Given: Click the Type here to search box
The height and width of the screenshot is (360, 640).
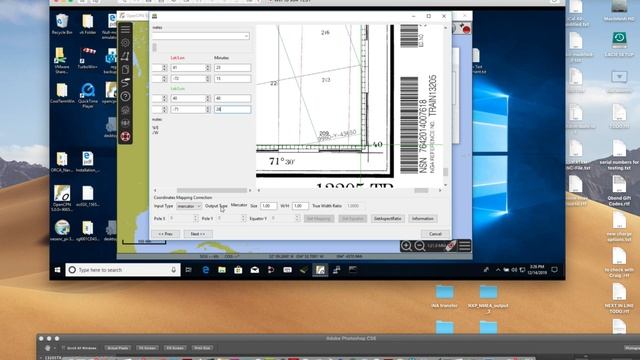Looking at the screenshot, I should 123,270.
